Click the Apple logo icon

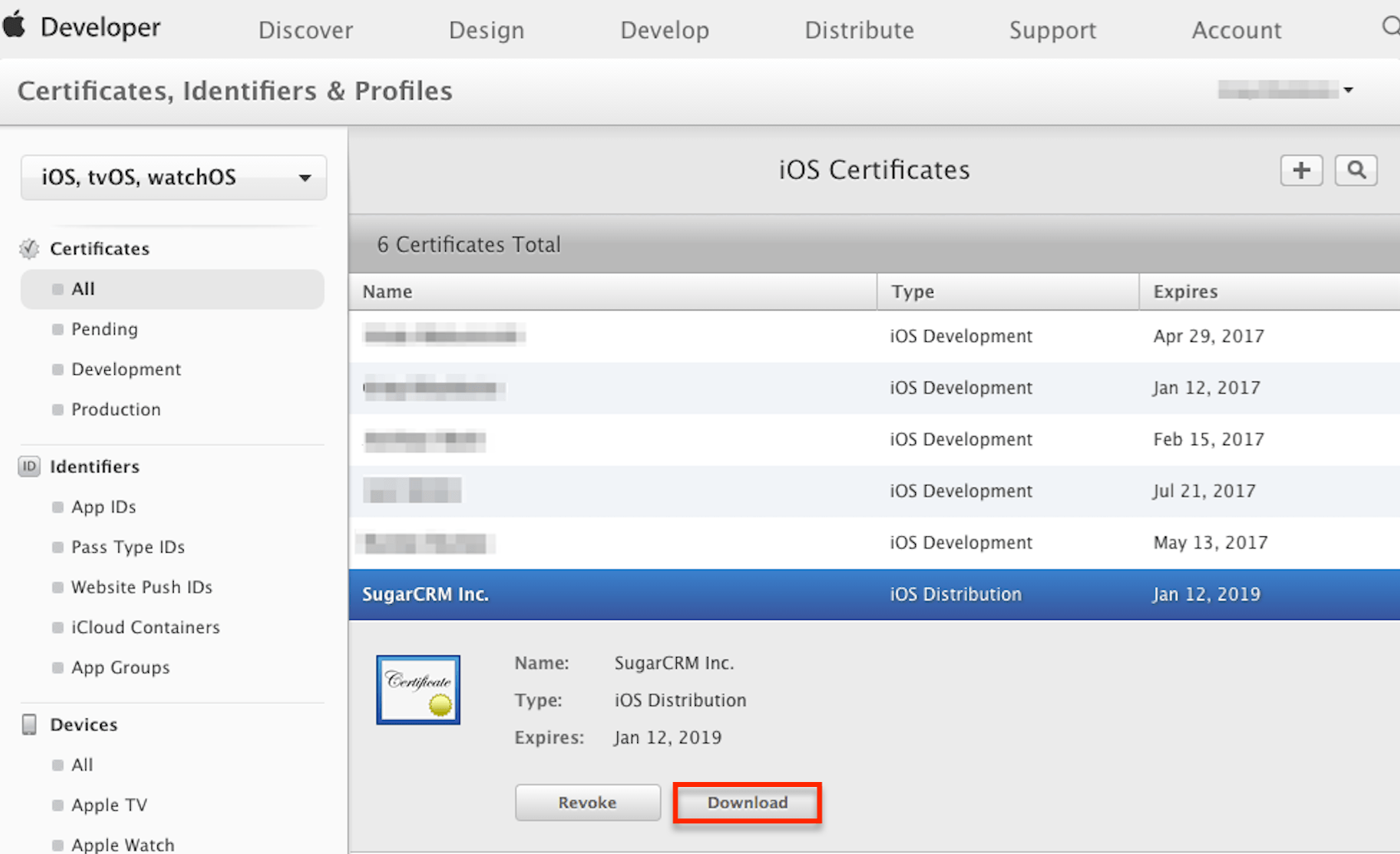(14, 25)
